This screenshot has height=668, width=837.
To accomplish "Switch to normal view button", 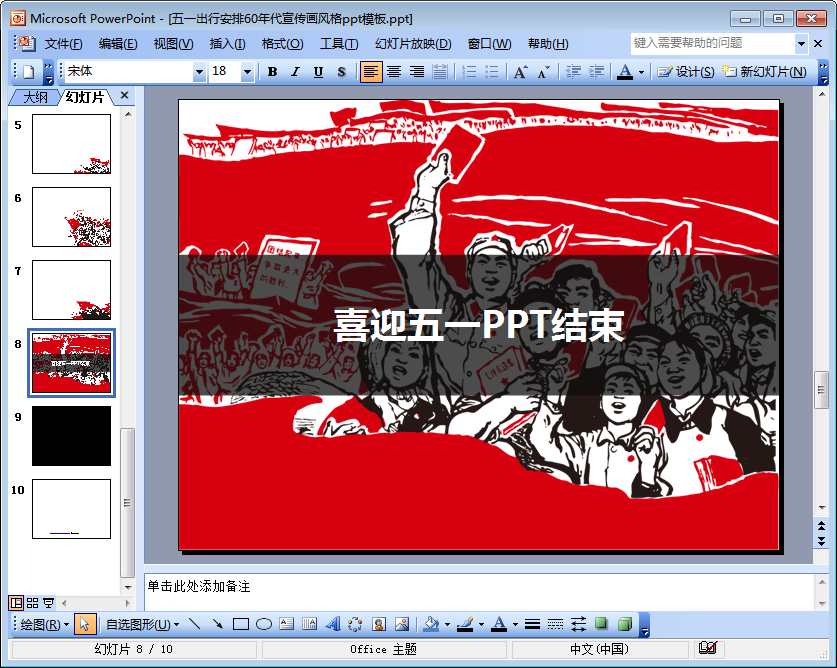I will click(x=17, y=603).
